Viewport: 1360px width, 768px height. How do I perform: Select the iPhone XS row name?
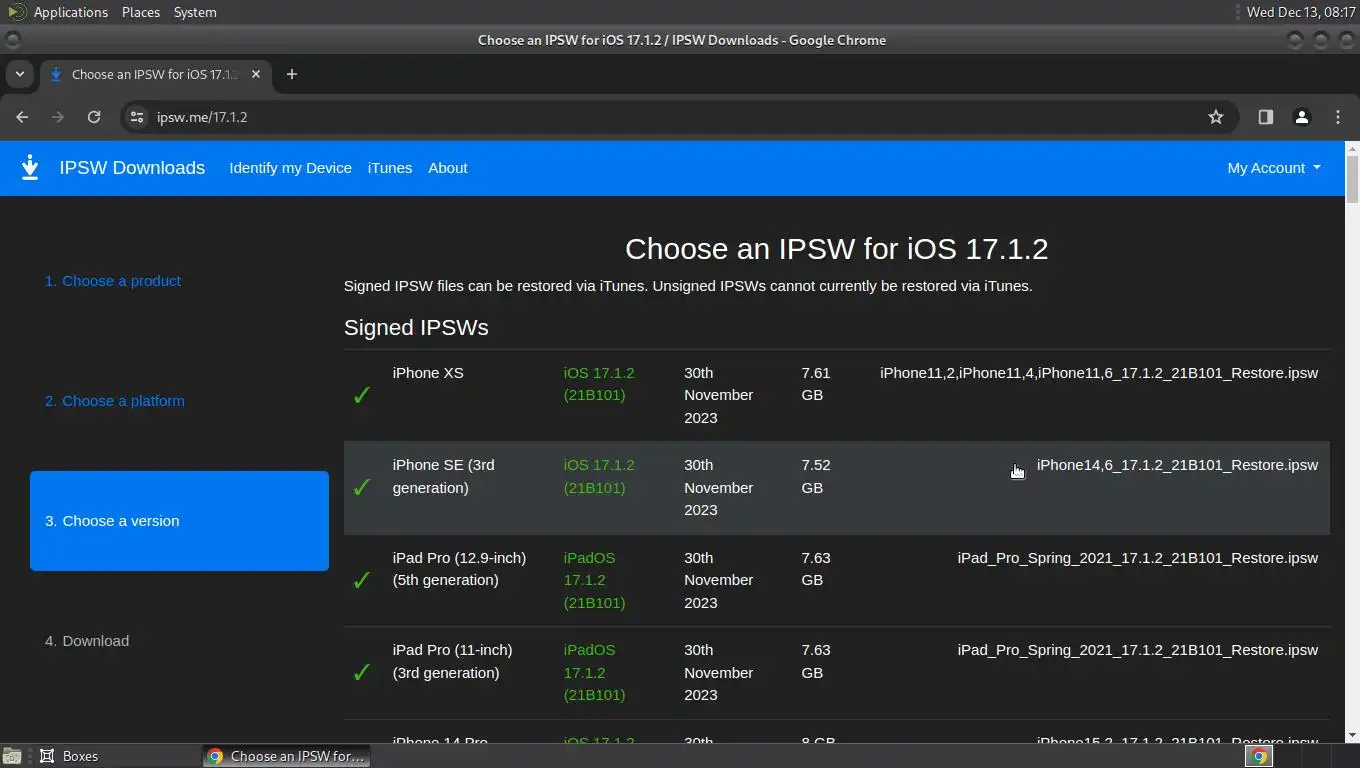tap(428, 373)
